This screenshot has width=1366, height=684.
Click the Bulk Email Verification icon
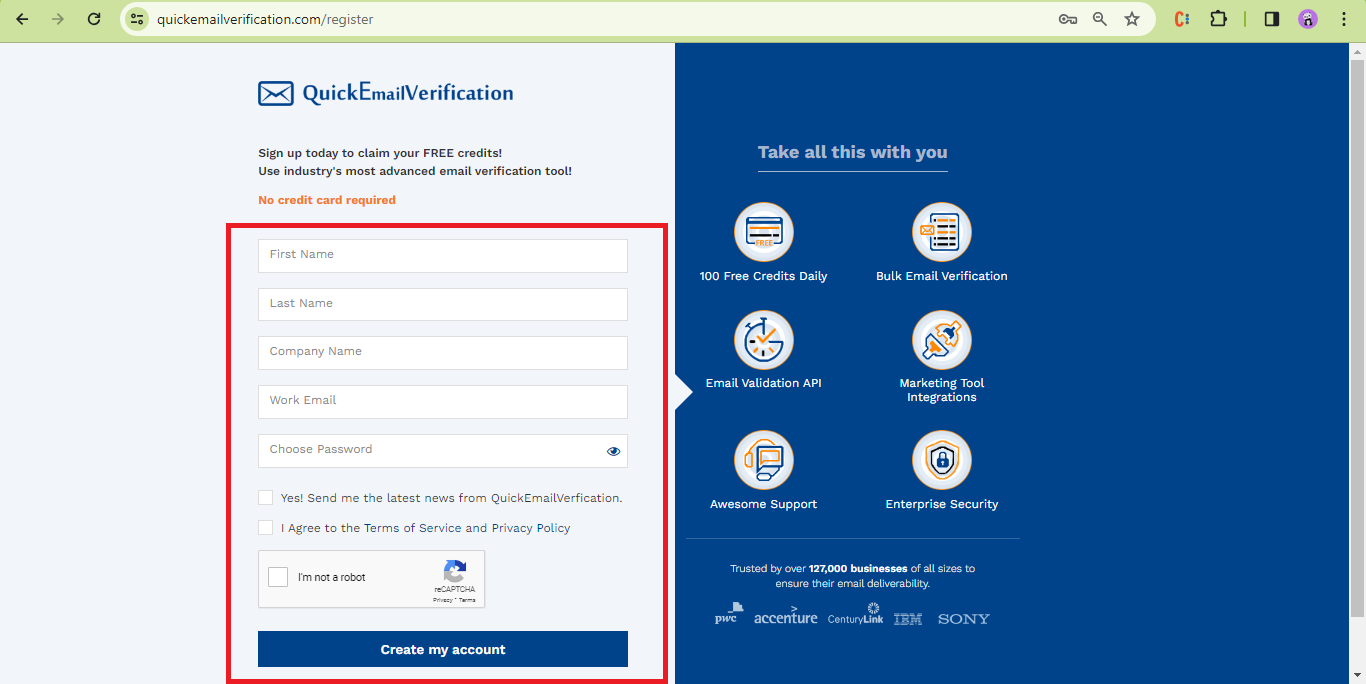click(942, 232)
